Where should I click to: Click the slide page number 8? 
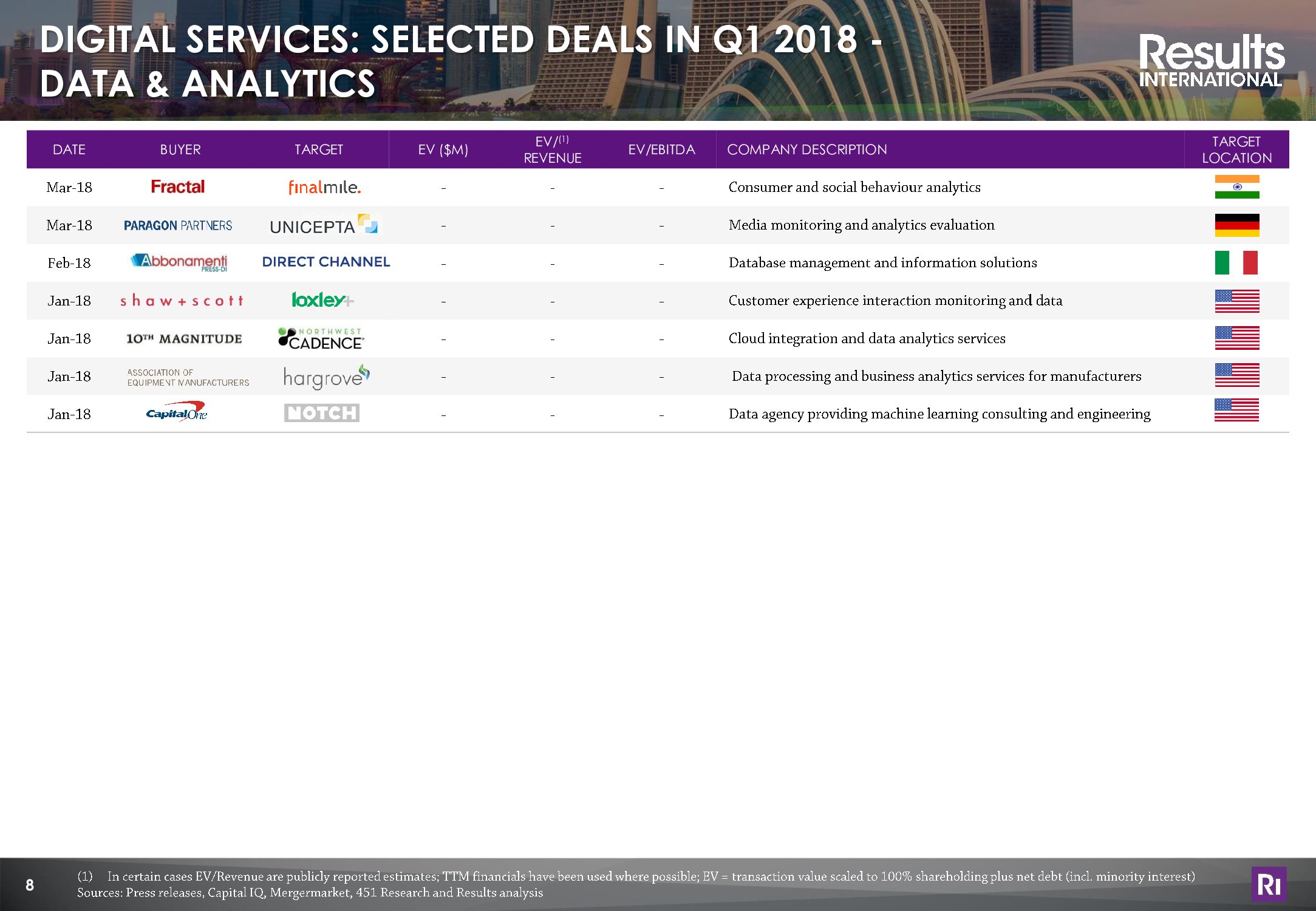tap(30, 885)
